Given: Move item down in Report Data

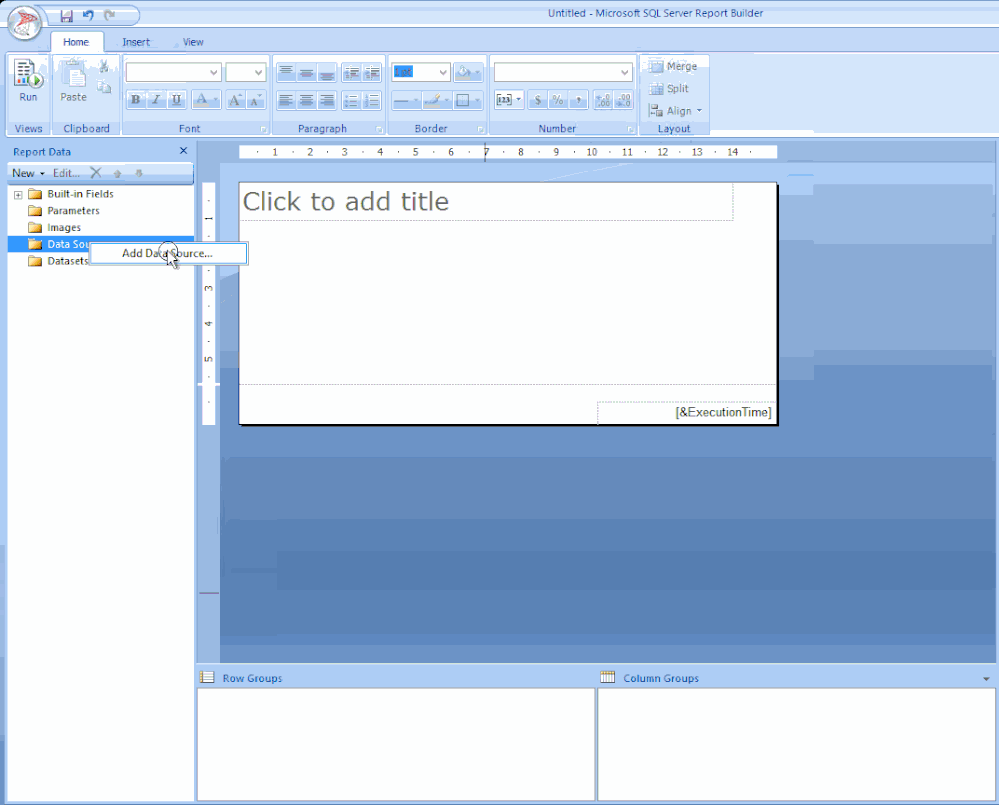Looking at the screenshot, I should pyautogui.click(x=139, y=173).
